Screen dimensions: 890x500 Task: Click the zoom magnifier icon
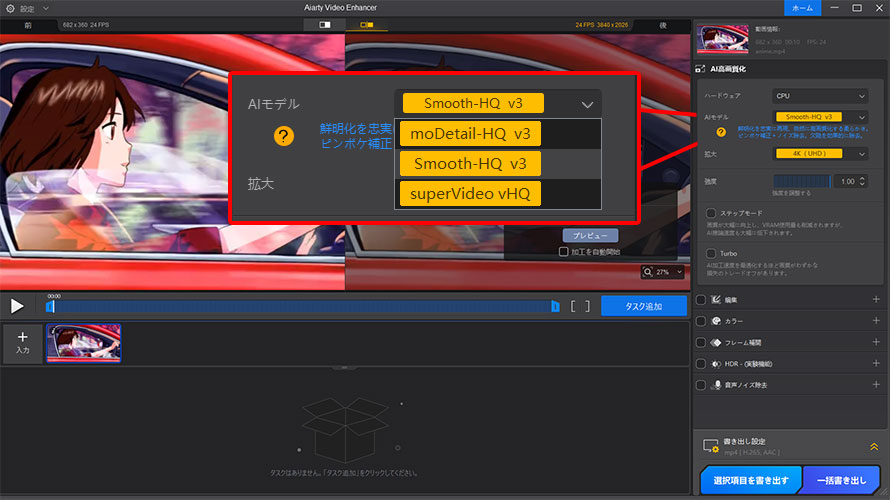[648, 272]
